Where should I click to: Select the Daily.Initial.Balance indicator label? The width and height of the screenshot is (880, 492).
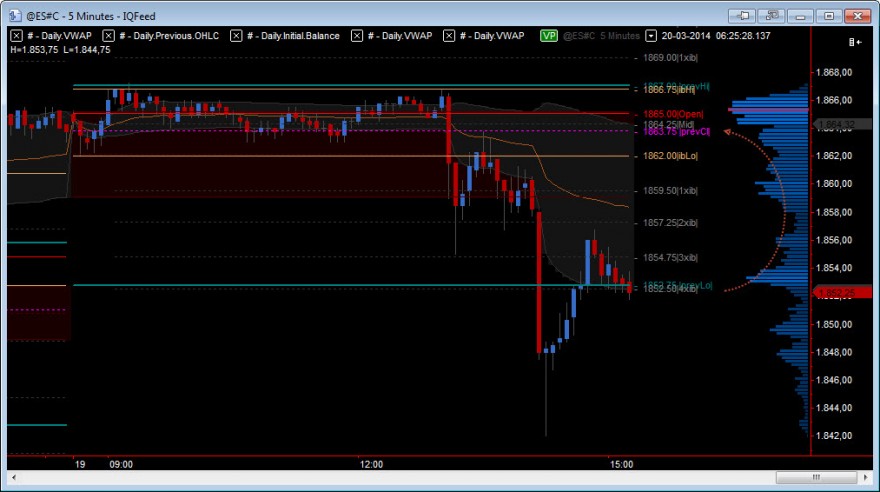pos(293,35)
